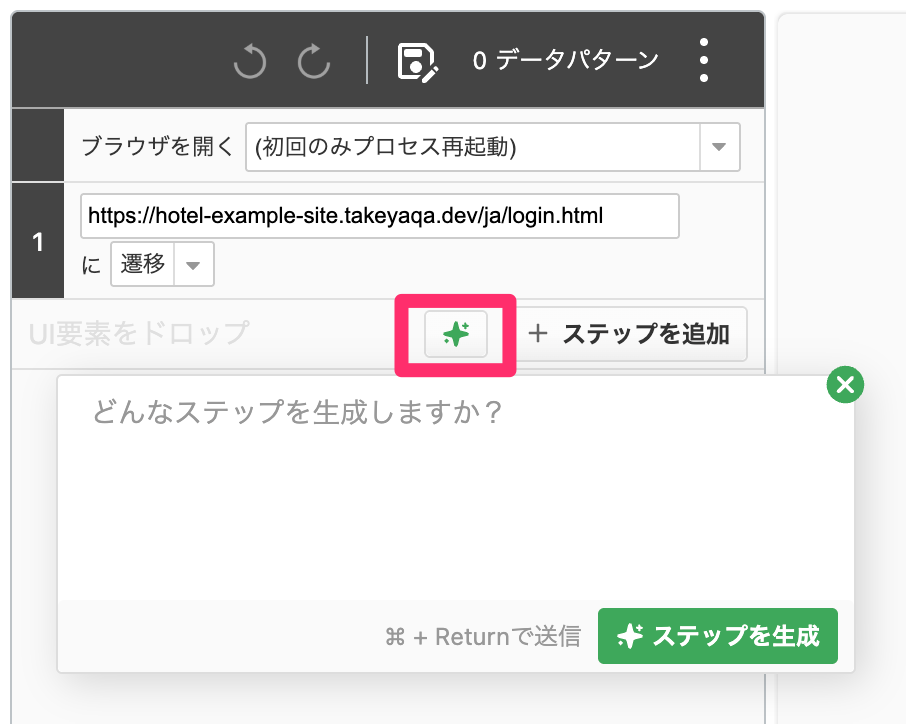Viewport: 906px width, 724px height.
Task: Click the sparkle icon inside ステップを生成
Action: (630, 636)
